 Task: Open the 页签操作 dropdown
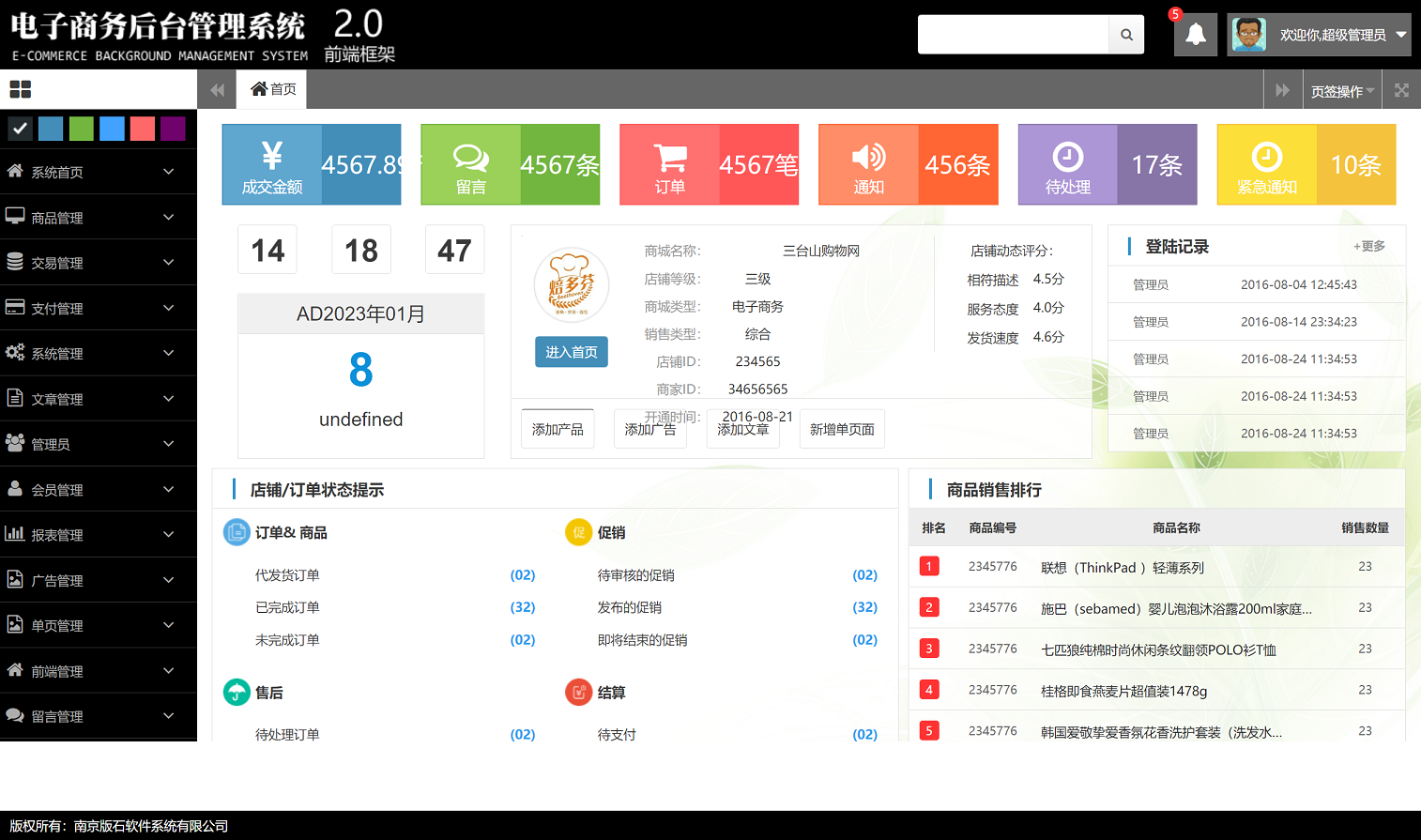click(1342, 91)
